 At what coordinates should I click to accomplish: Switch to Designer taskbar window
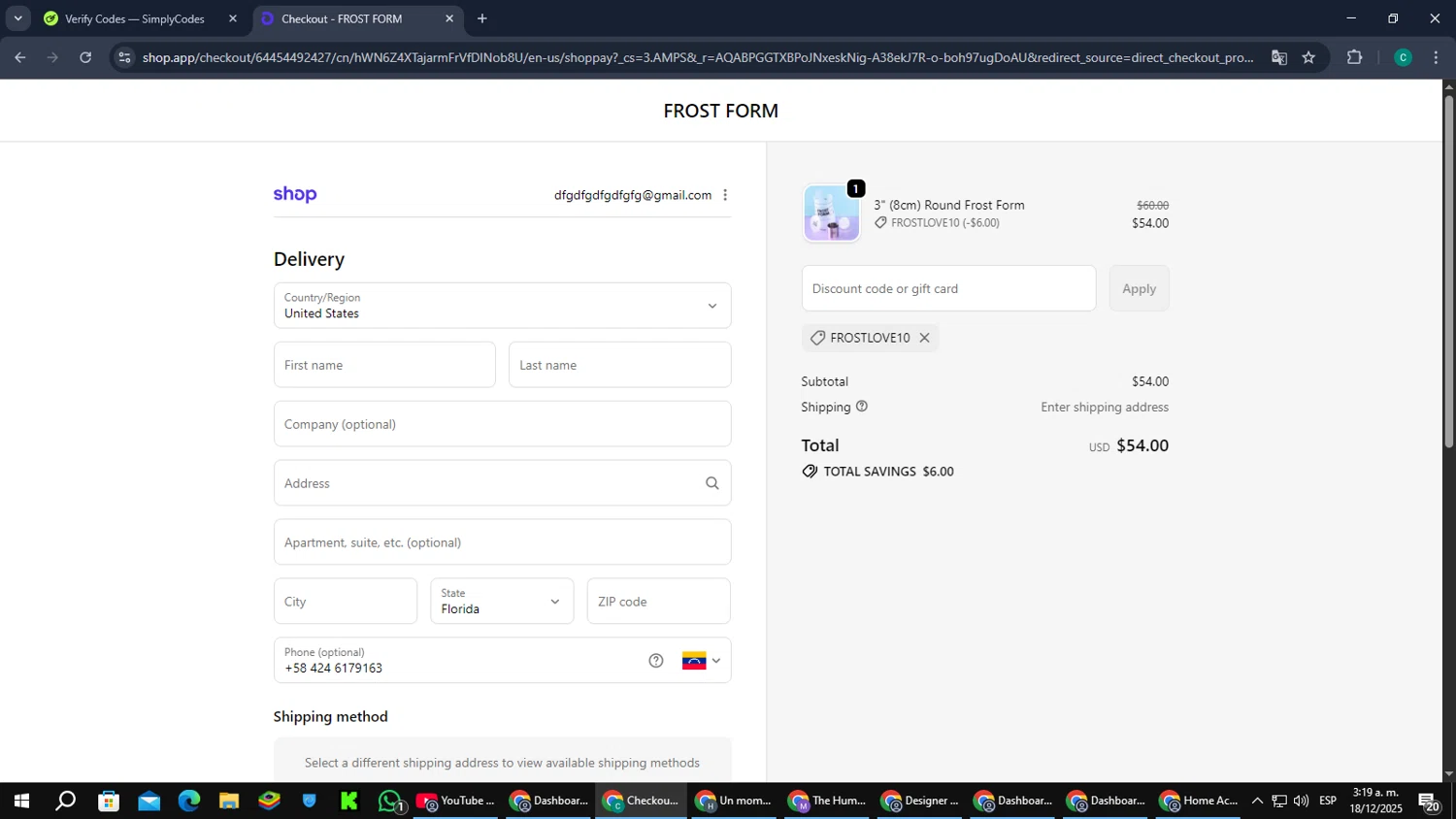tap(921, 801)
